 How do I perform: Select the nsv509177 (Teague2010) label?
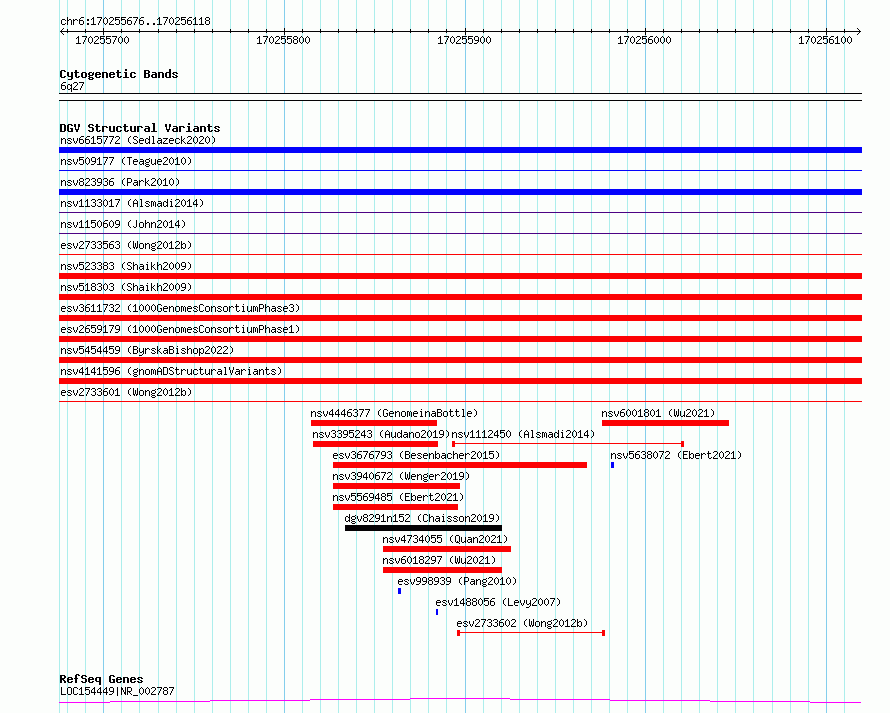[126, 161]
